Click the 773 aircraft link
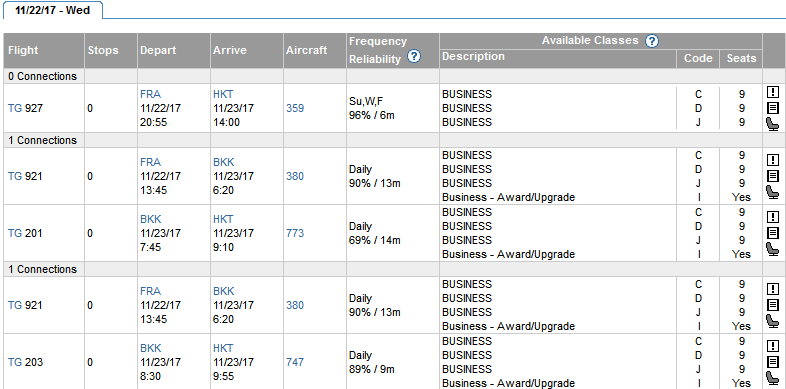 295,233
